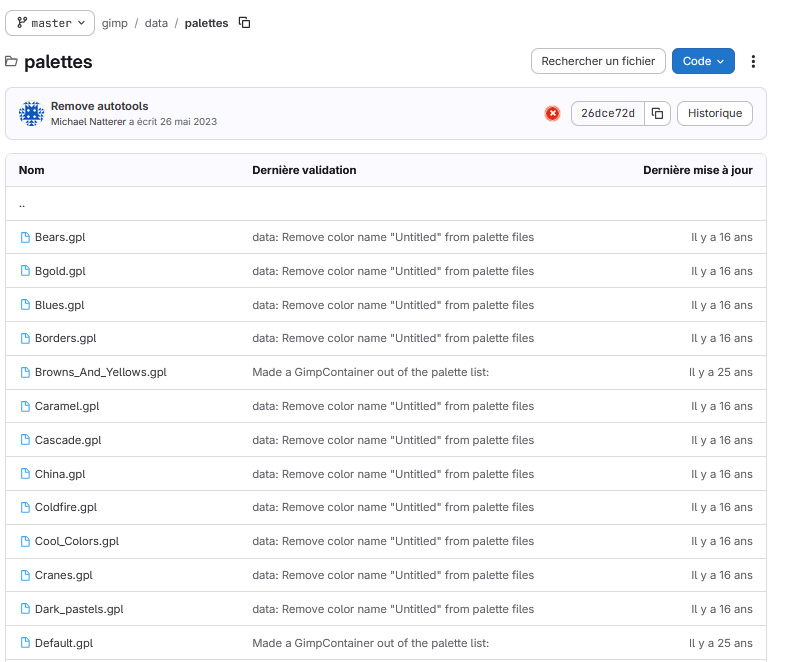Click Rechercher un fichier button
The image size is (799, 662).
(x=598, y=61)
